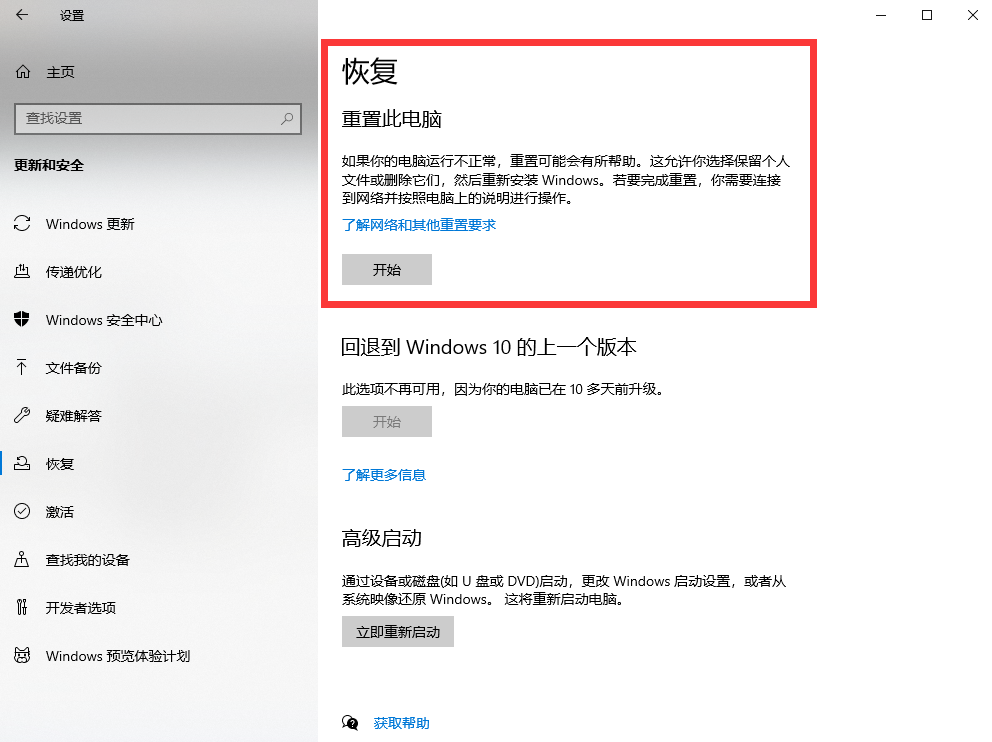The image size is (992, 742).
Task: Click the 传递优化 icon
Action: point(22,272)
